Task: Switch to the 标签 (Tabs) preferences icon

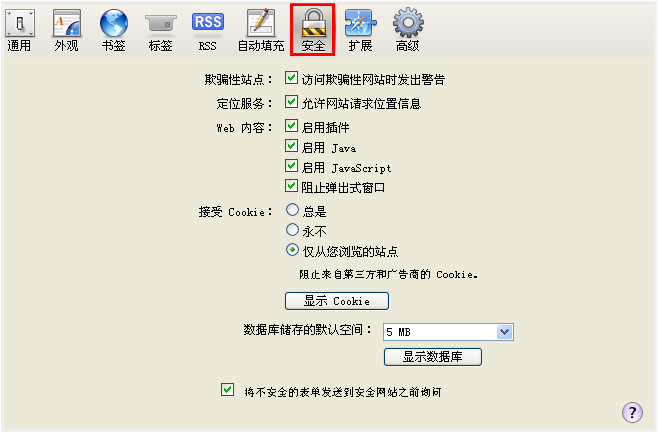Action: (161, 30)
